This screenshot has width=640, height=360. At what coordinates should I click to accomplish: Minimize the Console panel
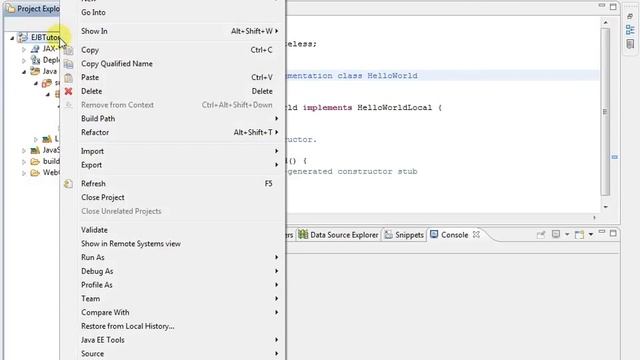602,232
